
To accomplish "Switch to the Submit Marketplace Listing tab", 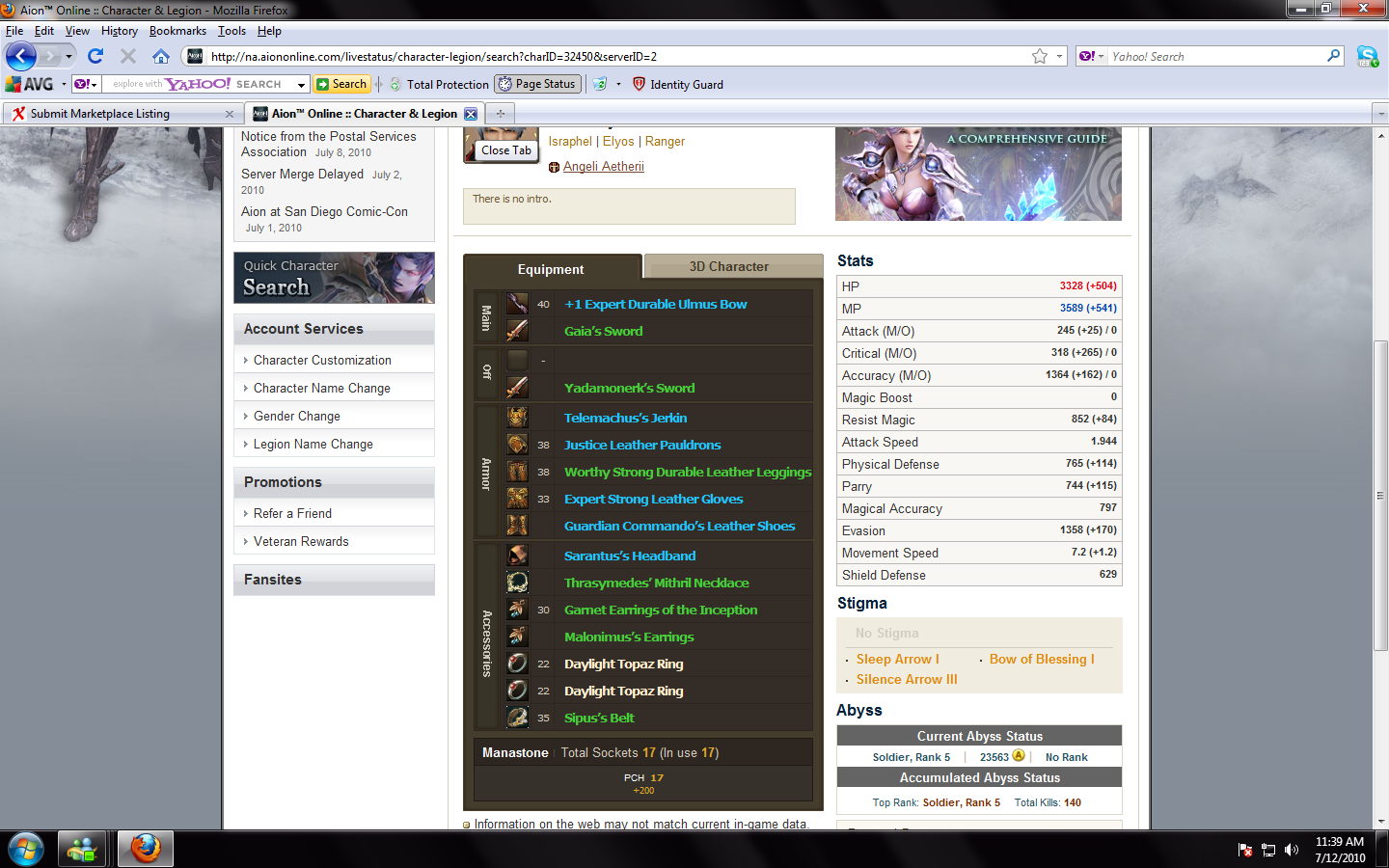I will 123,114.
